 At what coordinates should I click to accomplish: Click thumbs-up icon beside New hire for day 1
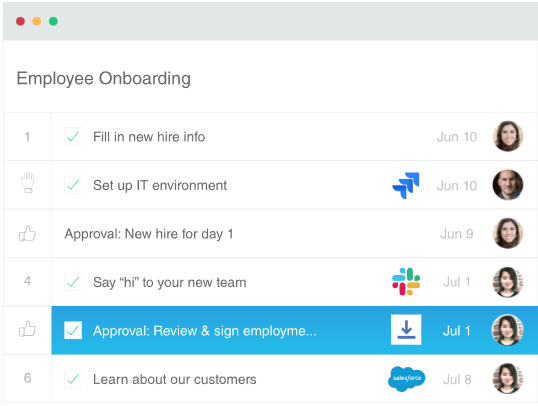[27, 234]
